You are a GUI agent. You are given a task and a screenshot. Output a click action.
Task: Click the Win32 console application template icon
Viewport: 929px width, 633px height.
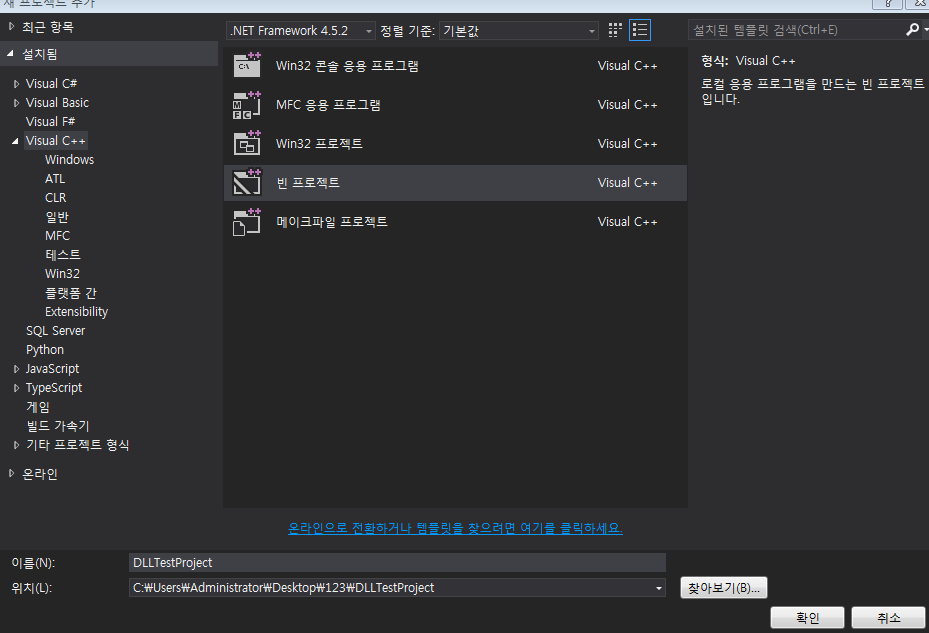click(247, 65)
